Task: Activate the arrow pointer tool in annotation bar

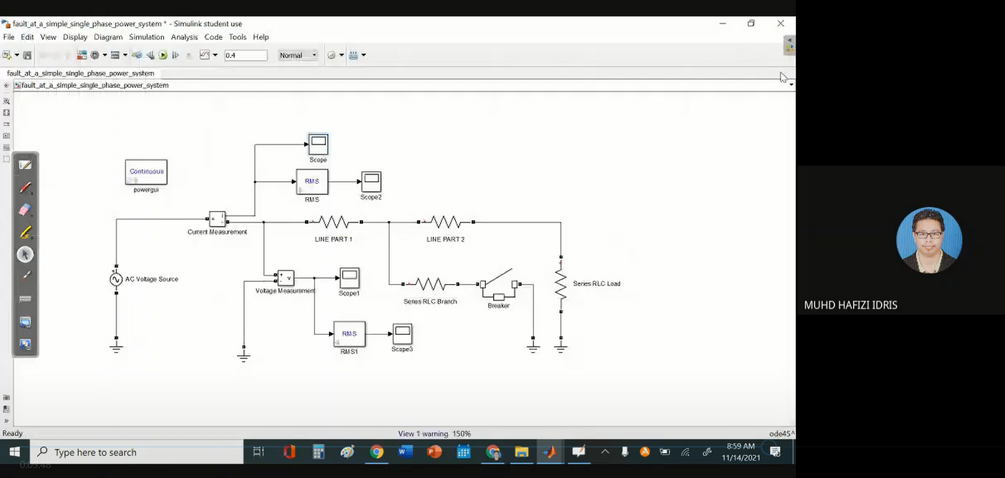Action: click(25, 254)
